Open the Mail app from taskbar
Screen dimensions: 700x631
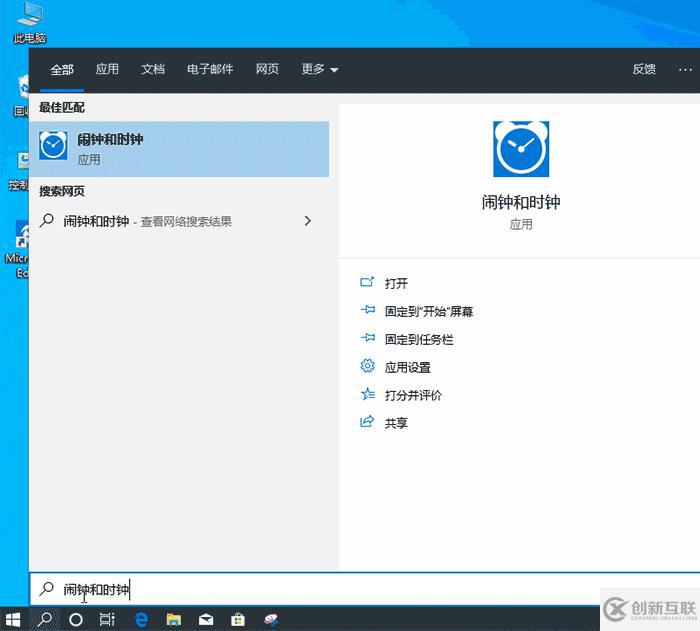tap(206, 620)
